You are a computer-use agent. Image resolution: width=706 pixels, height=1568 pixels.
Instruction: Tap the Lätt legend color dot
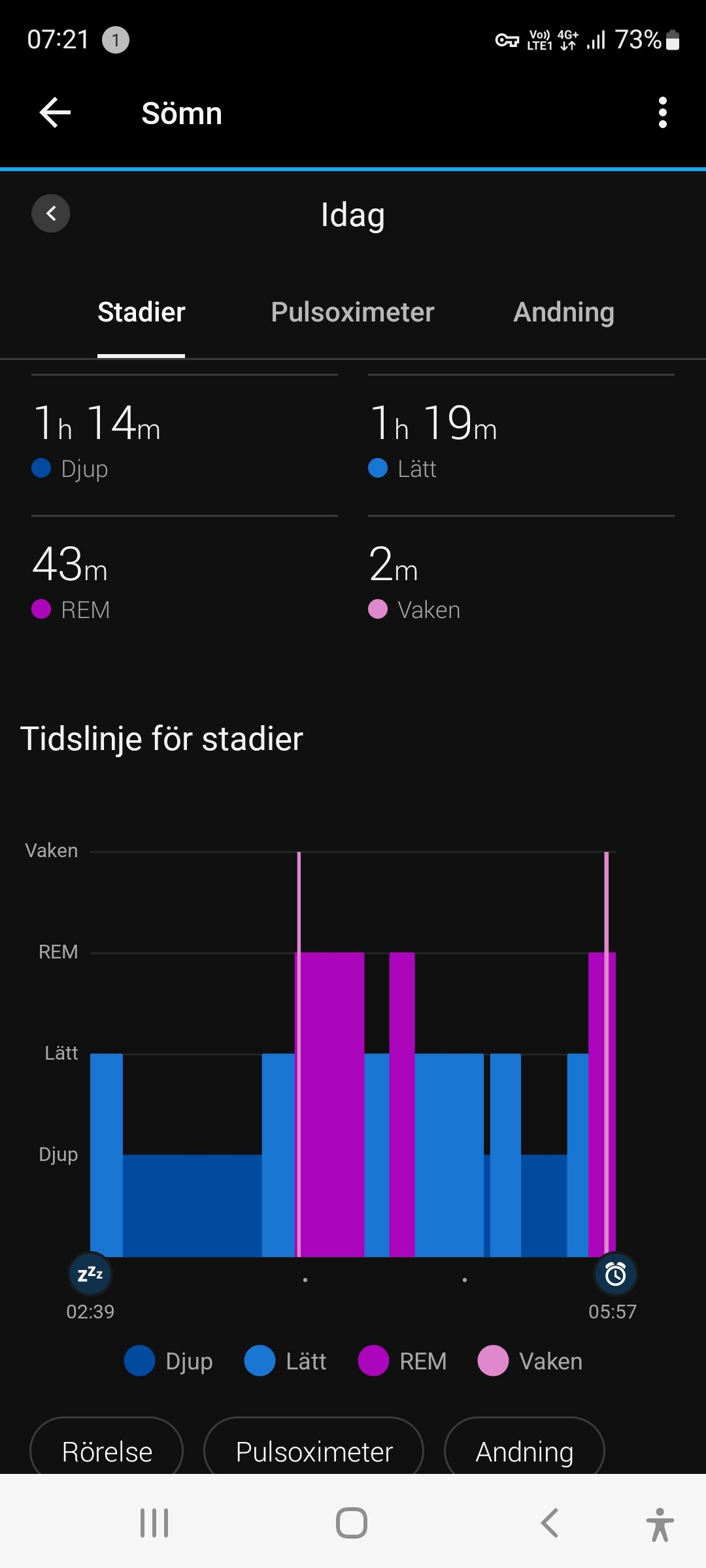[x=260, y=1361]
